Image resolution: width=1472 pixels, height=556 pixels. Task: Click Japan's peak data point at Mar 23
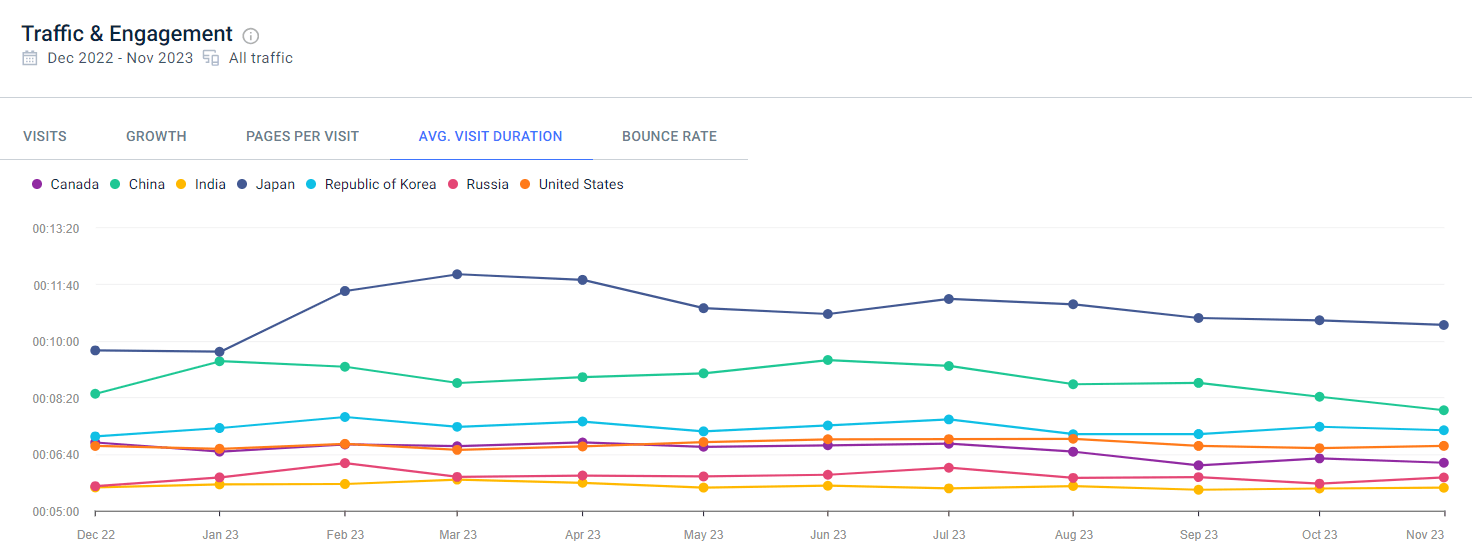[457, 274]
